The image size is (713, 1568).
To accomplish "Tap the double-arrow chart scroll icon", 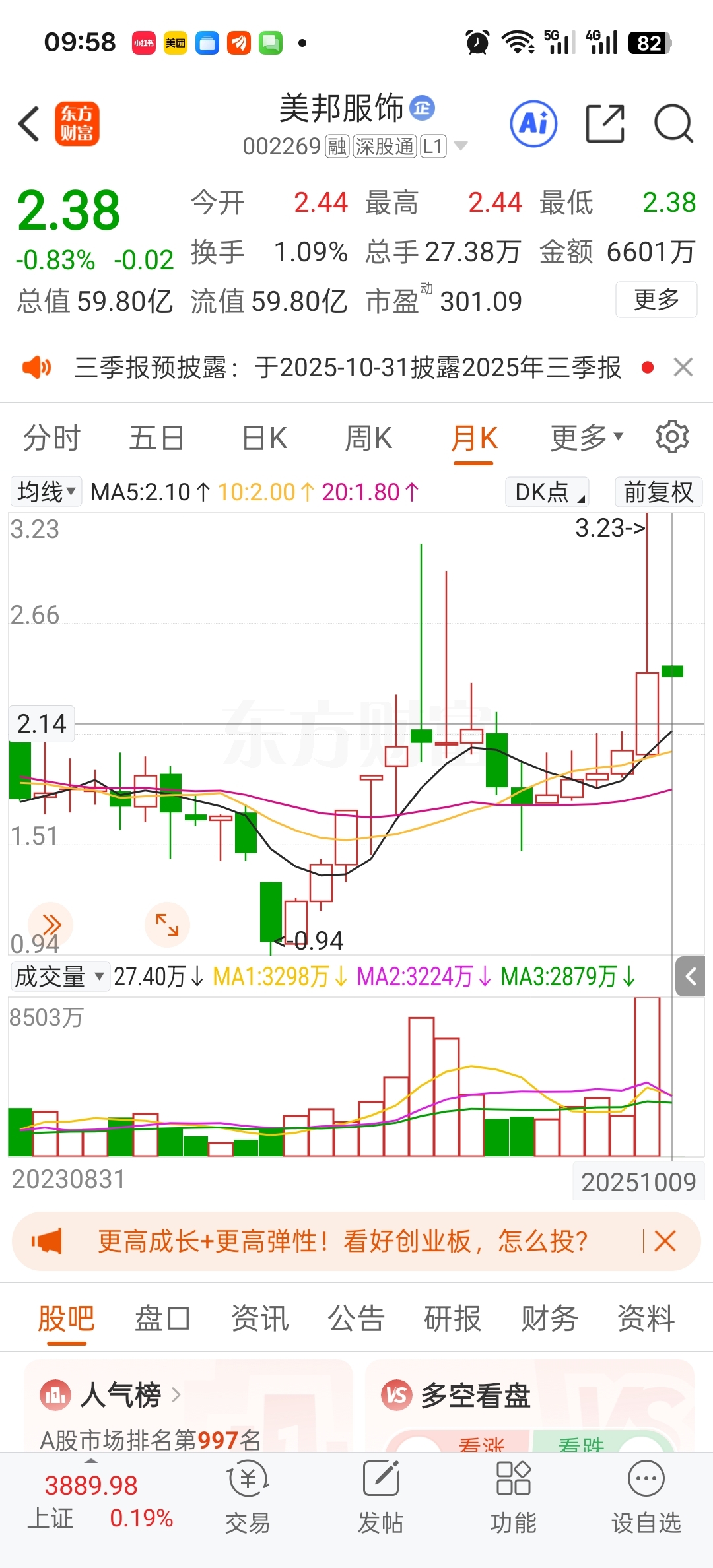I will [51, 924].
